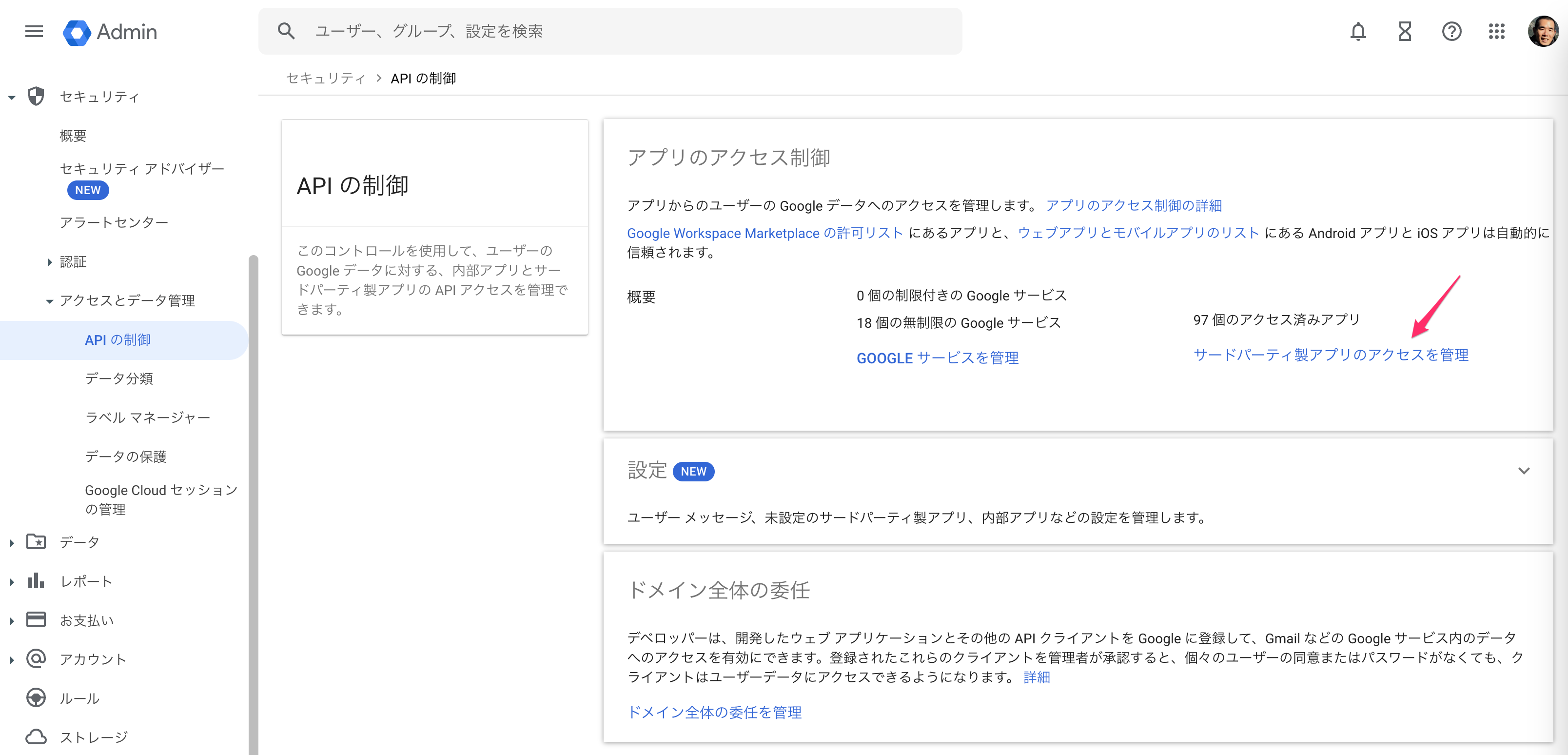Click 0 個の制限付きの Google サービス text

962,295
